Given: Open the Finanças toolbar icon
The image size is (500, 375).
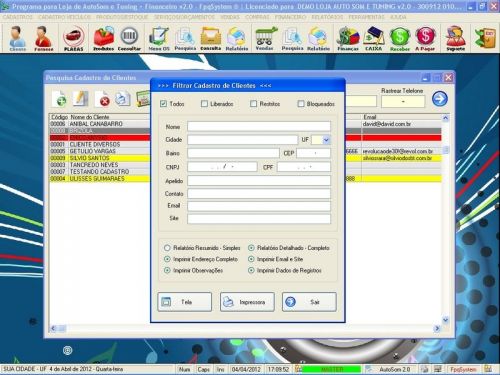Looking at the screenshot, I should tap(348, 39).
